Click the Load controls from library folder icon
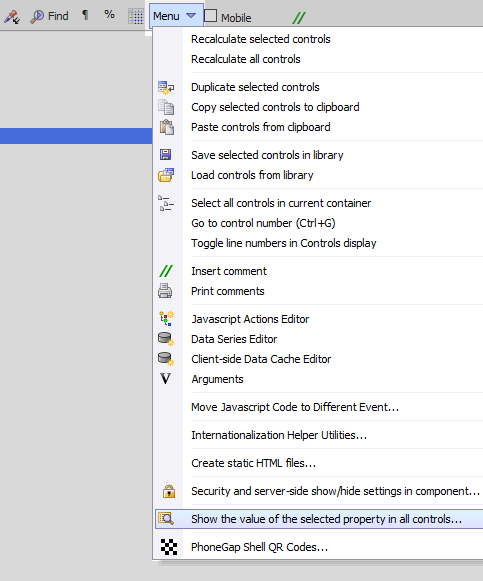 166,175
